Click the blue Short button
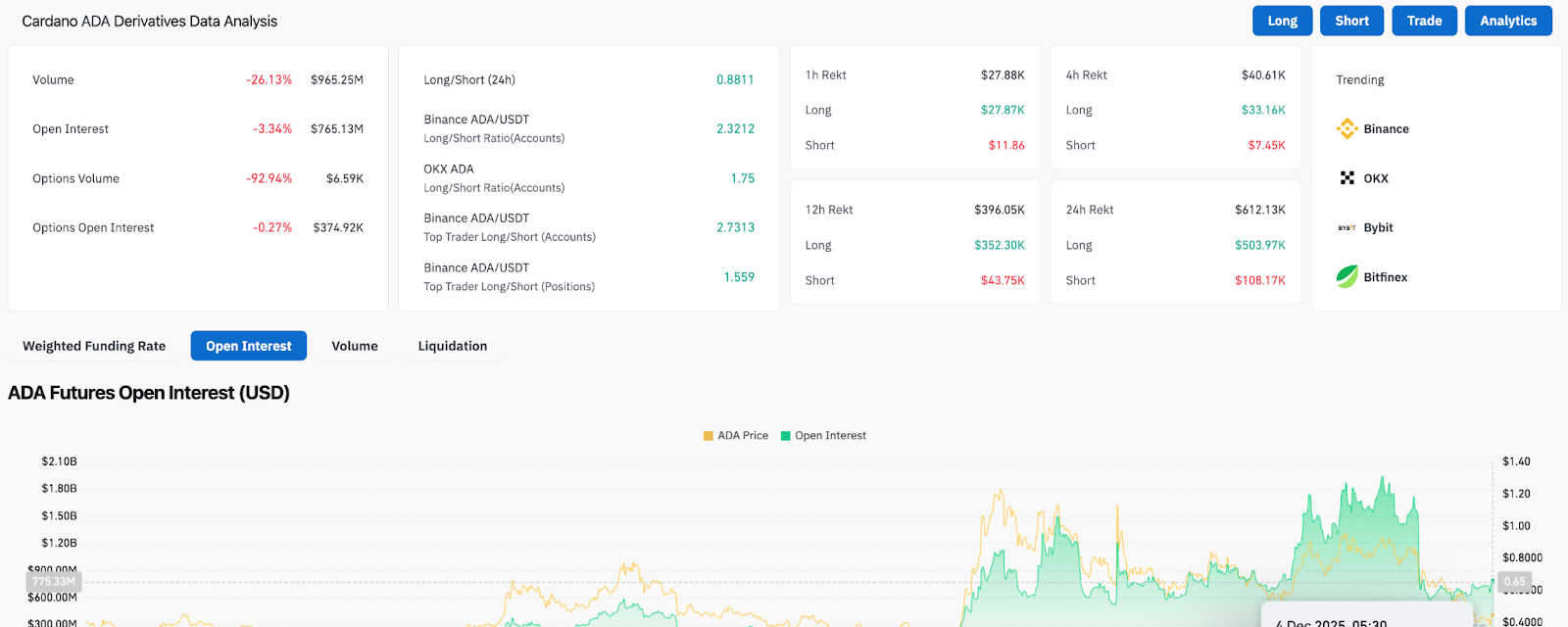The image size is (1568, 627). 1351,21
